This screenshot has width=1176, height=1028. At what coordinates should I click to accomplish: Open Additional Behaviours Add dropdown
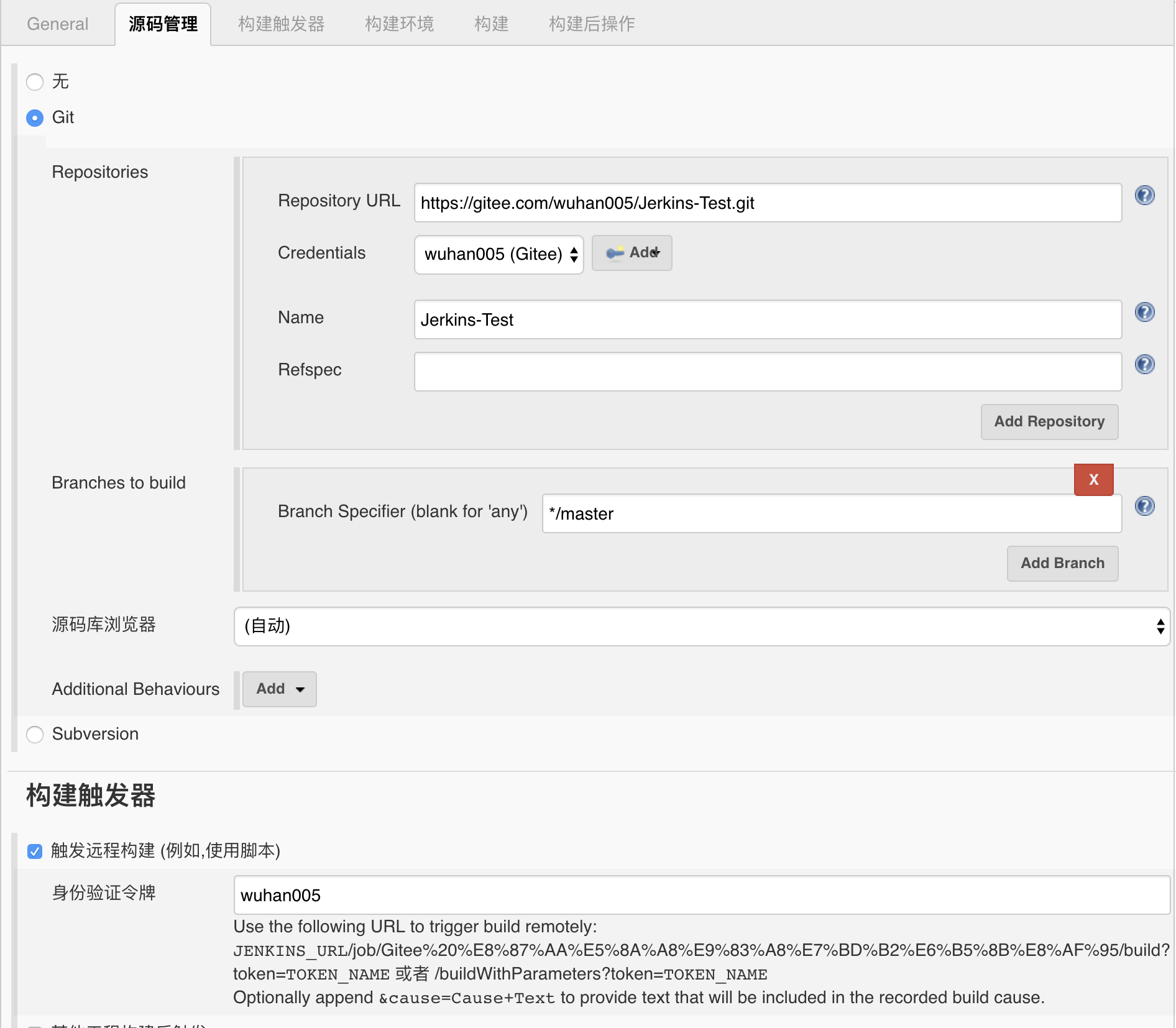pyautogui.click(x=279, y=689)
